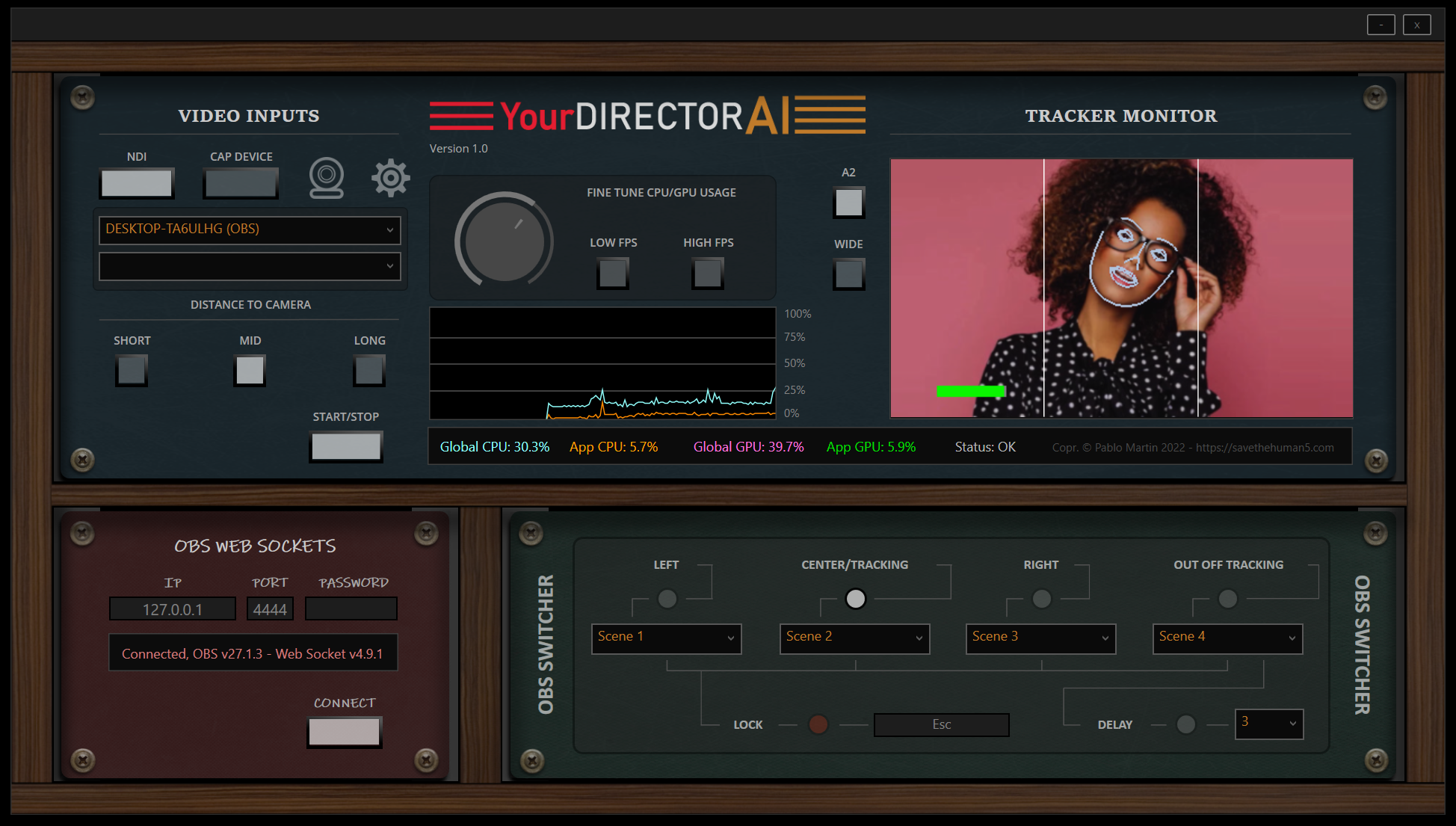Expand the DESKTOP-TA6ULHG (OBS) source dropdown
Screen dimensions: 1456x826
pos(250,229)
